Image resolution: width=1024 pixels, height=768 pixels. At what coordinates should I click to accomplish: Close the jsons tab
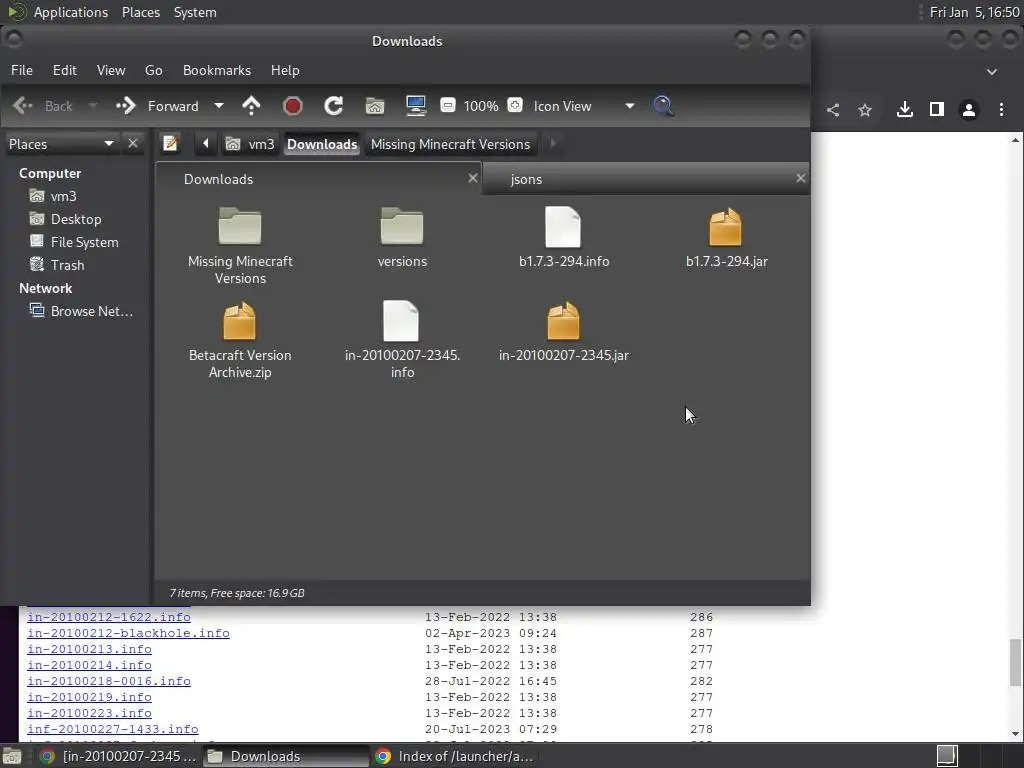coord(801,178)
